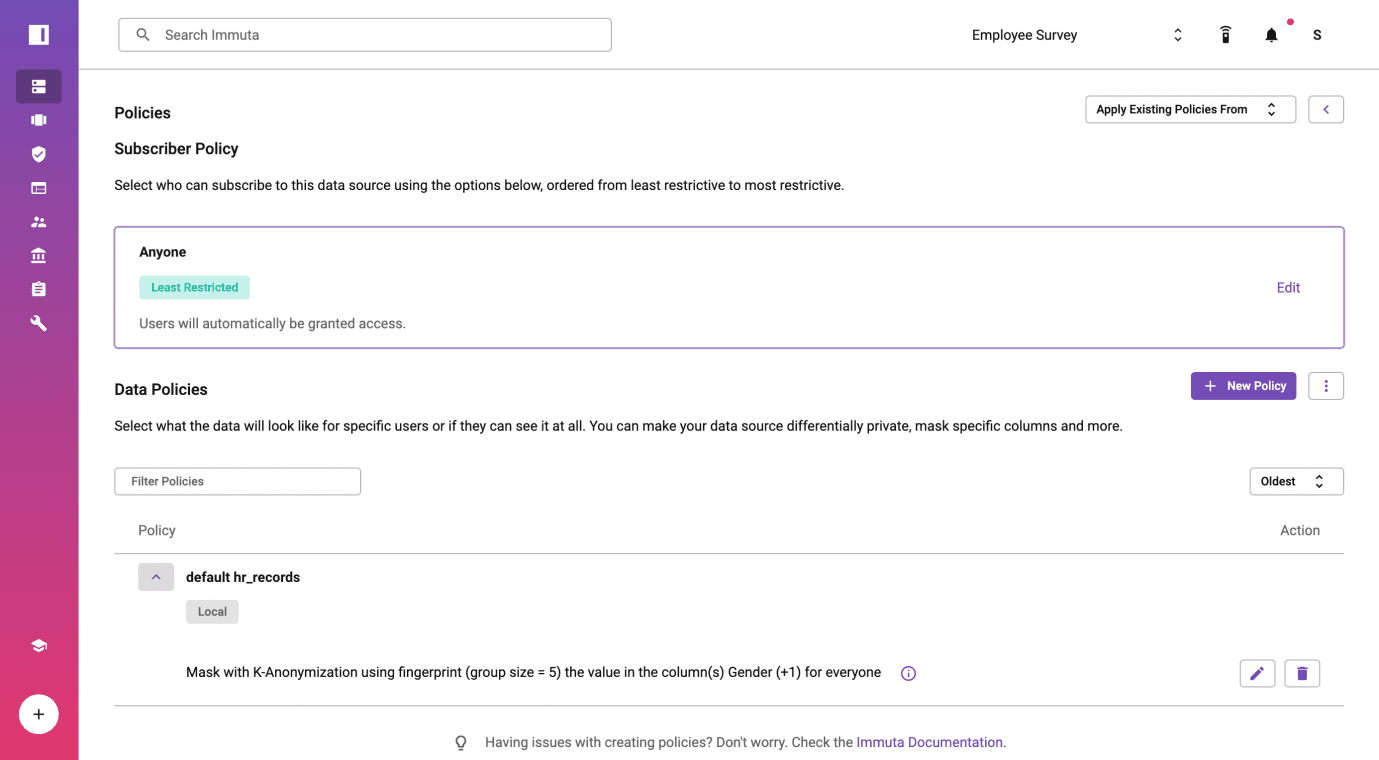Viewport: 1379px width, 760px height.
Task: Click the magnifier search icon
Action: 143,35
